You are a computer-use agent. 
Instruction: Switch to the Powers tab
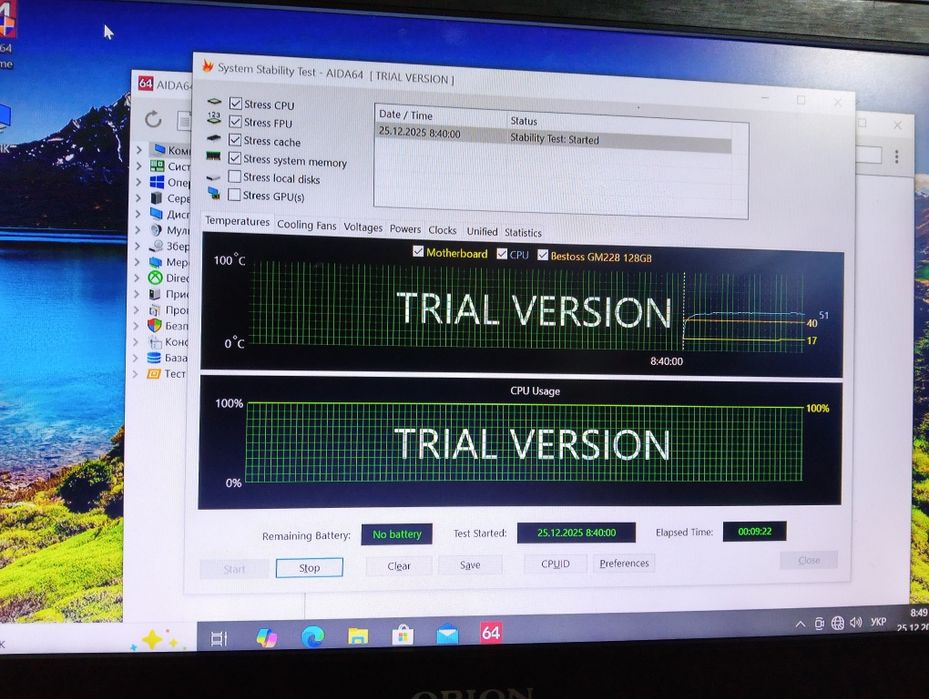(x=405, y=229)
